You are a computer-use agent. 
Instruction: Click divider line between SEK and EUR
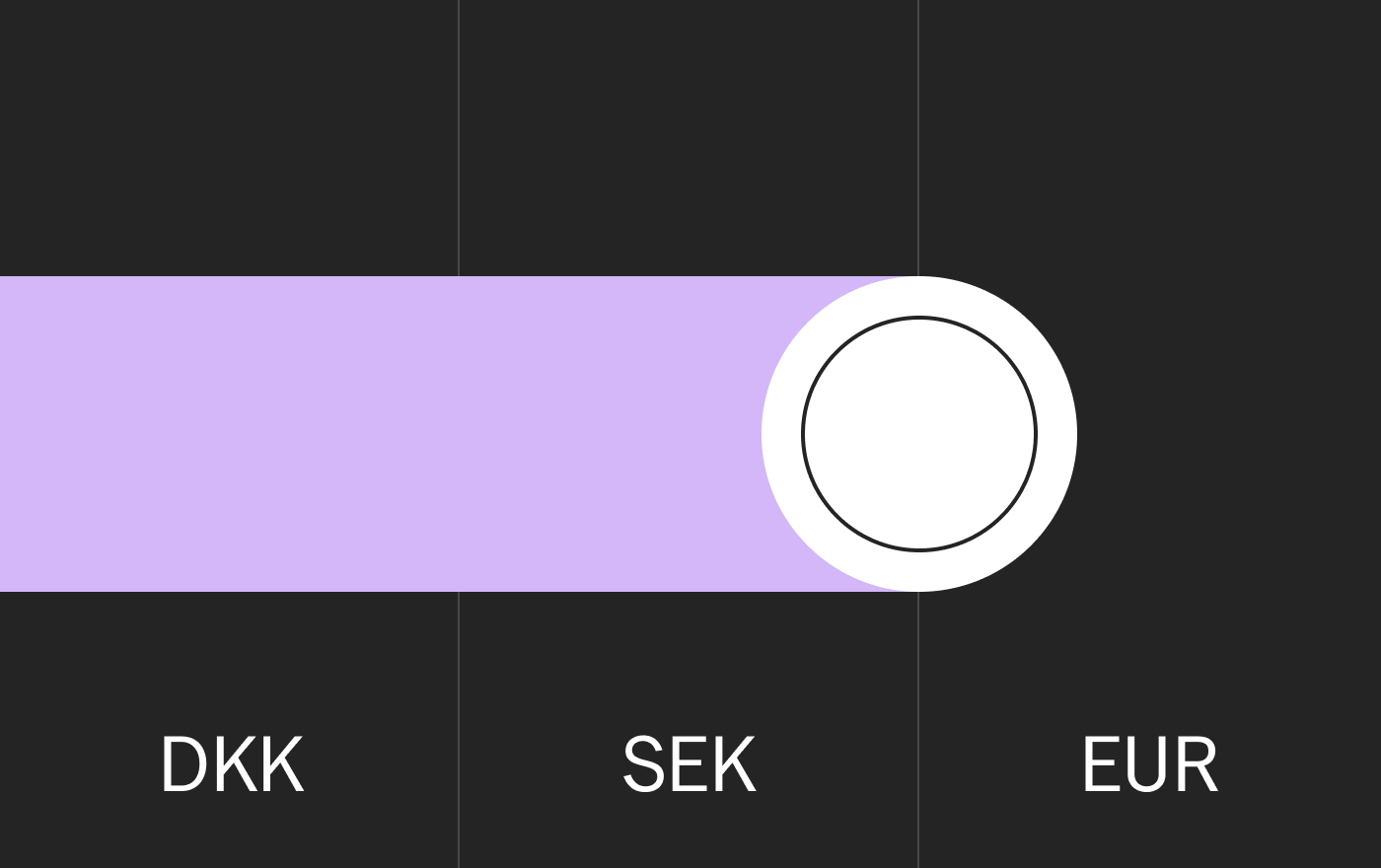918,138
